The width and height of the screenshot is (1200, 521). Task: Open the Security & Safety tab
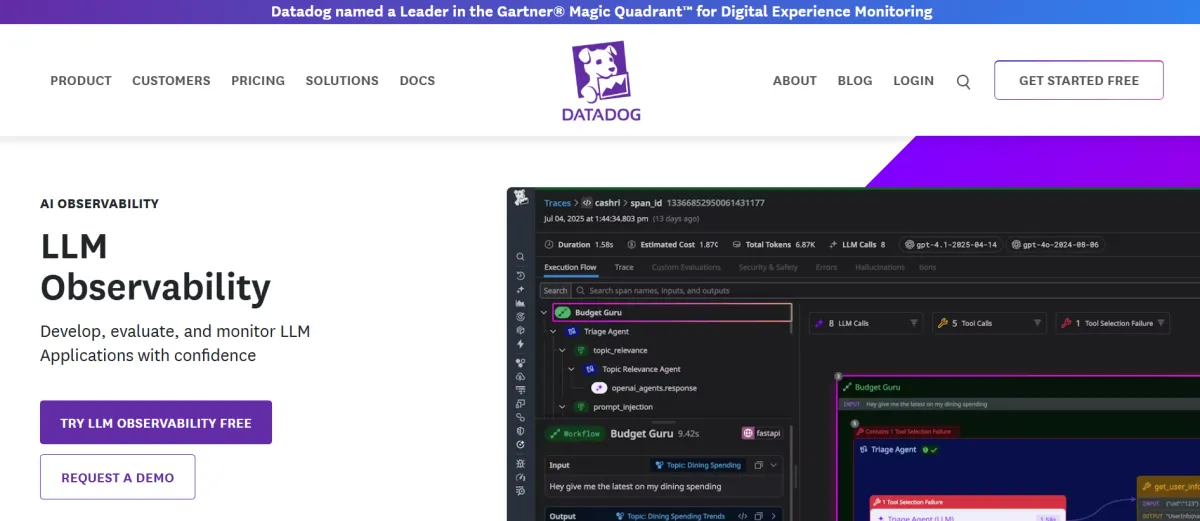[x=768, y=267]
